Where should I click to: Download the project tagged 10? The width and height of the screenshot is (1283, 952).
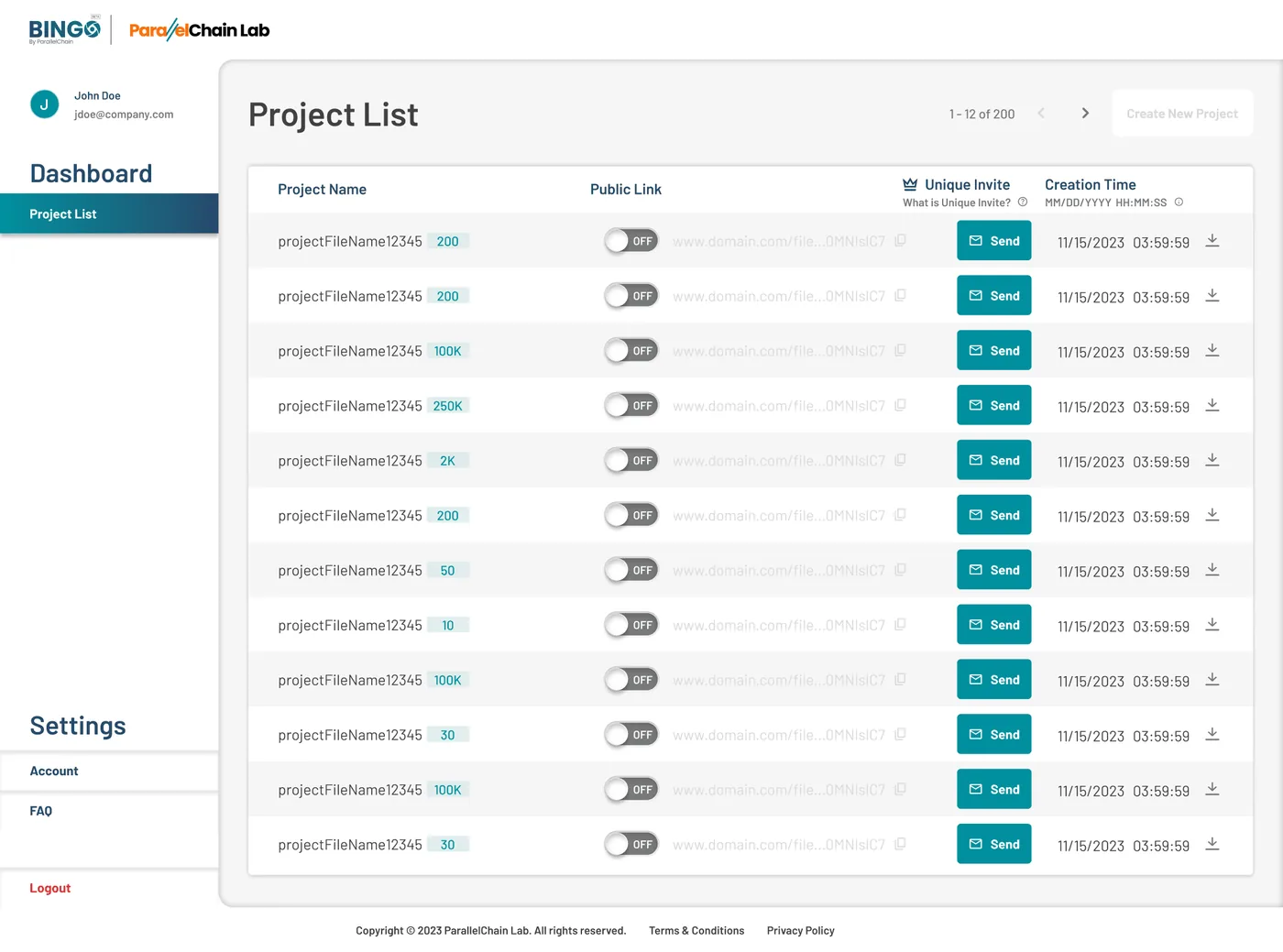1212,625
